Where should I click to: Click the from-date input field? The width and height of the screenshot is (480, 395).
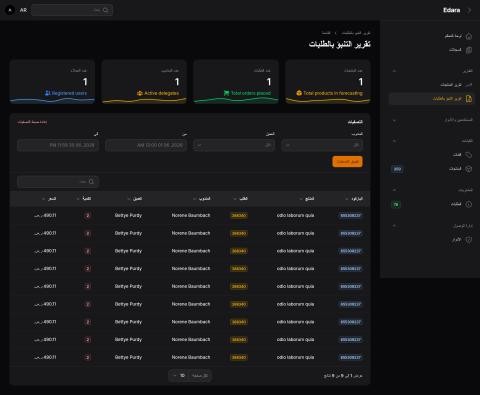point(146,145)
